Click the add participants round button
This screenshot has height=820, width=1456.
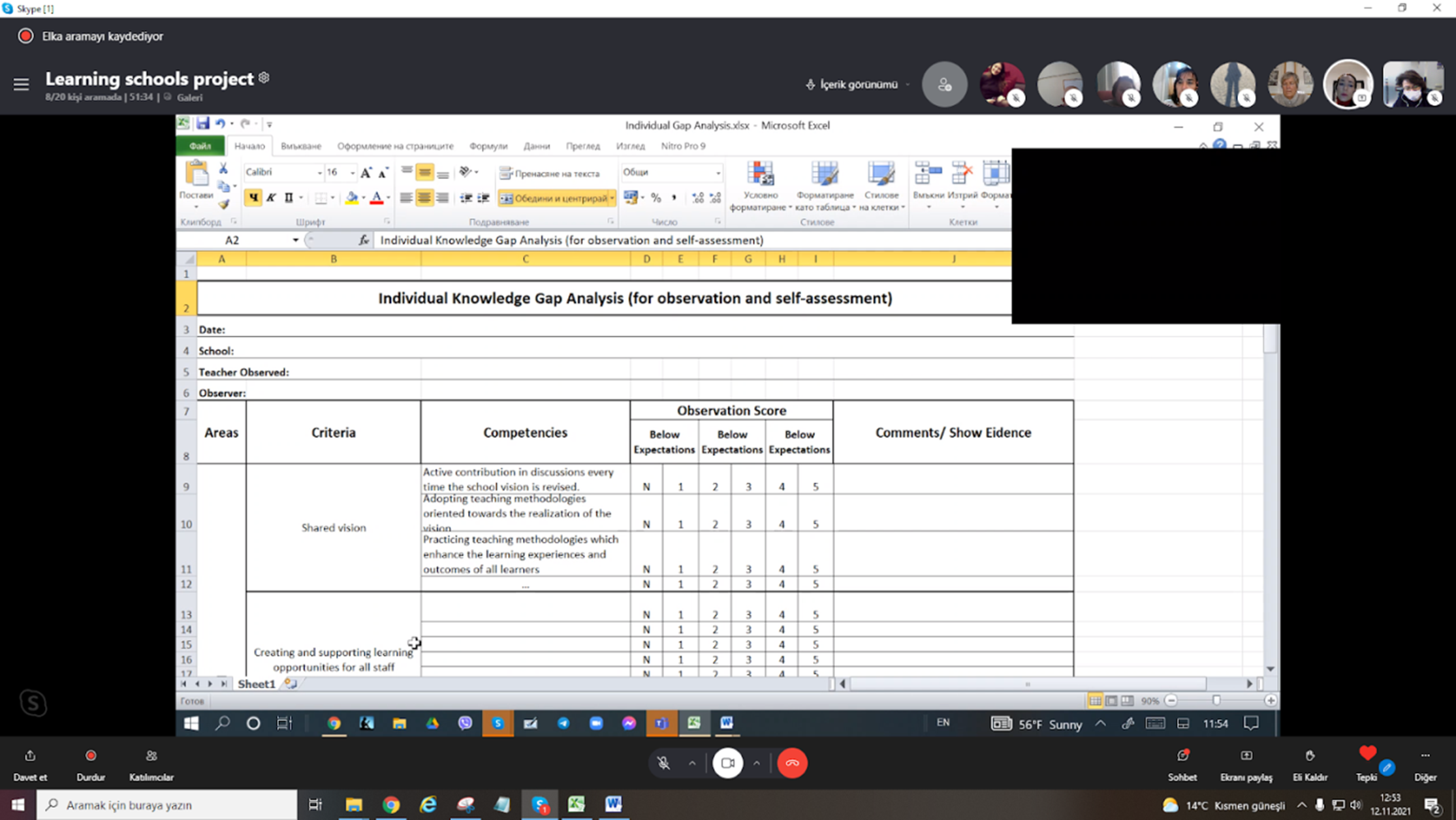(944, 84)
